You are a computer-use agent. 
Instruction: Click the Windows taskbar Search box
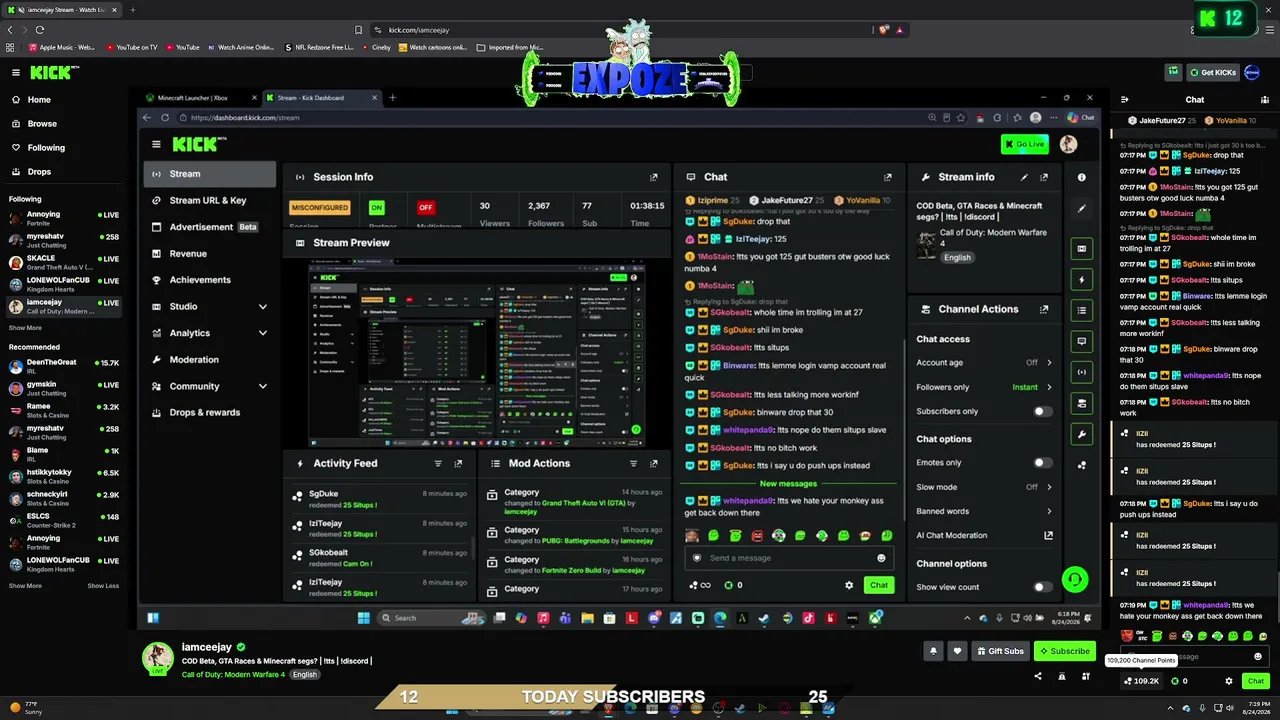tap(430, 618)
